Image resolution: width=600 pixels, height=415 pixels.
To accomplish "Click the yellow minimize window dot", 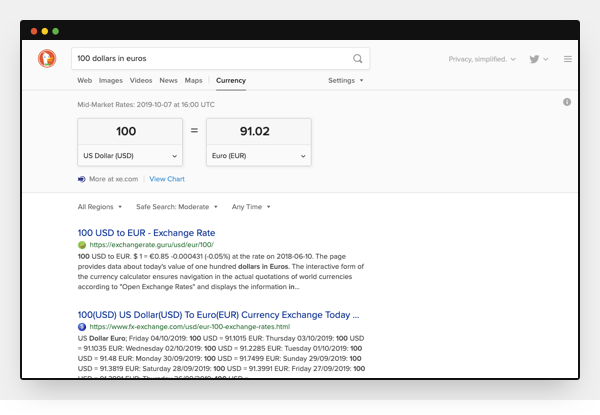I will pos(45,31).
